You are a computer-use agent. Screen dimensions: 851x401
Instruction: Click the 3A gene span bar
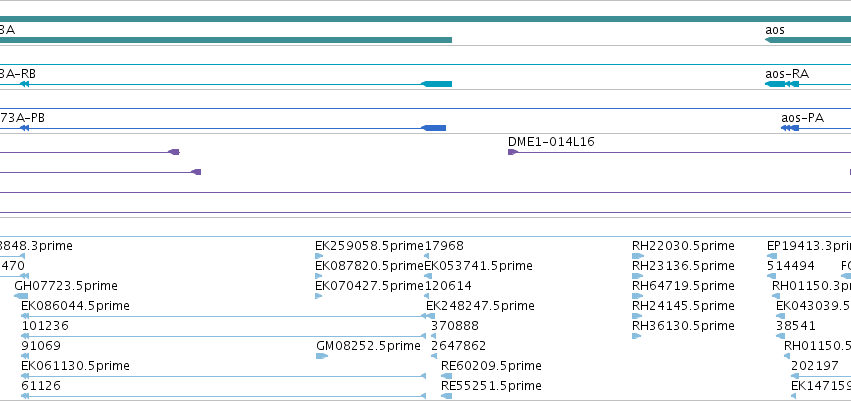point(226,40)
